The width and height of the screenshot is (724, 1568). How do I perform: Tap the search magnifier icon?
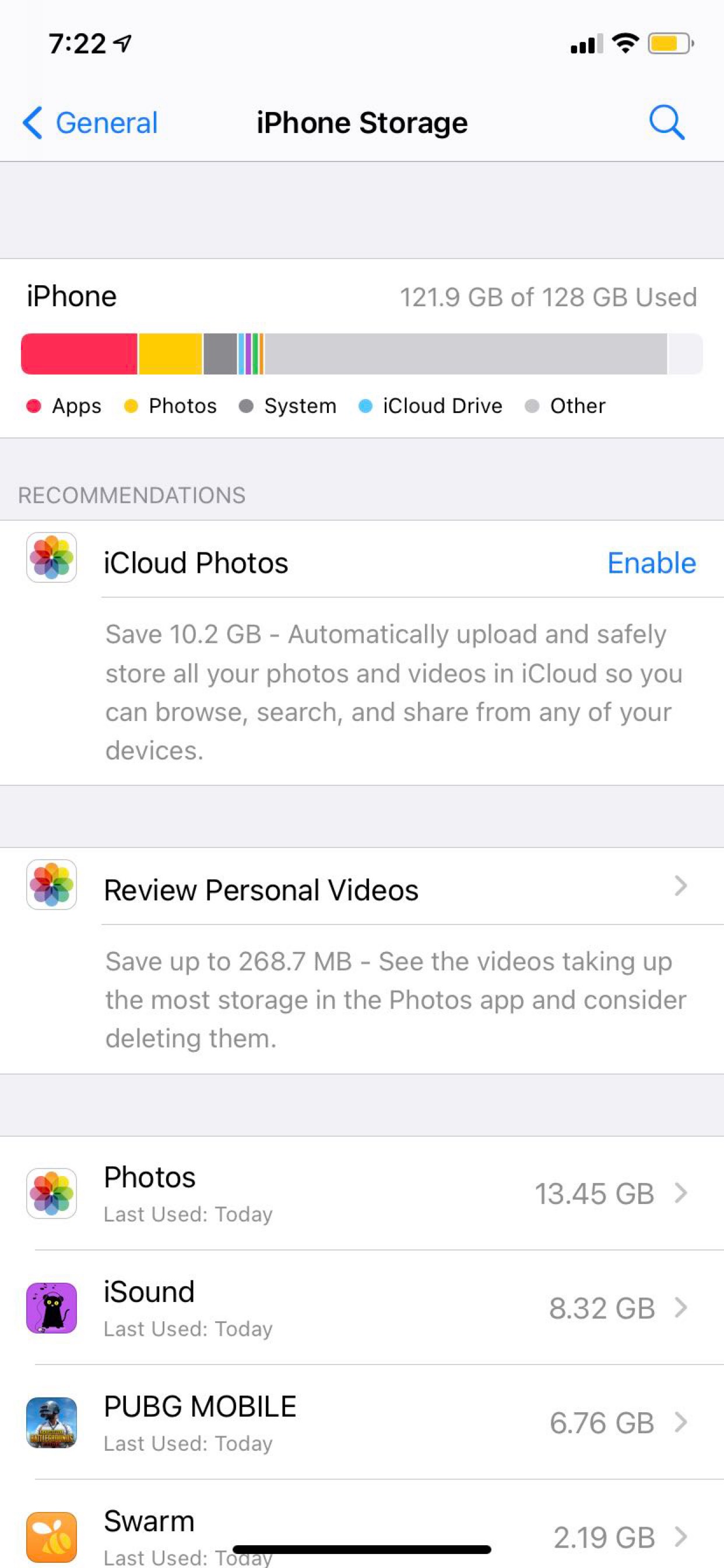[667, 123]
